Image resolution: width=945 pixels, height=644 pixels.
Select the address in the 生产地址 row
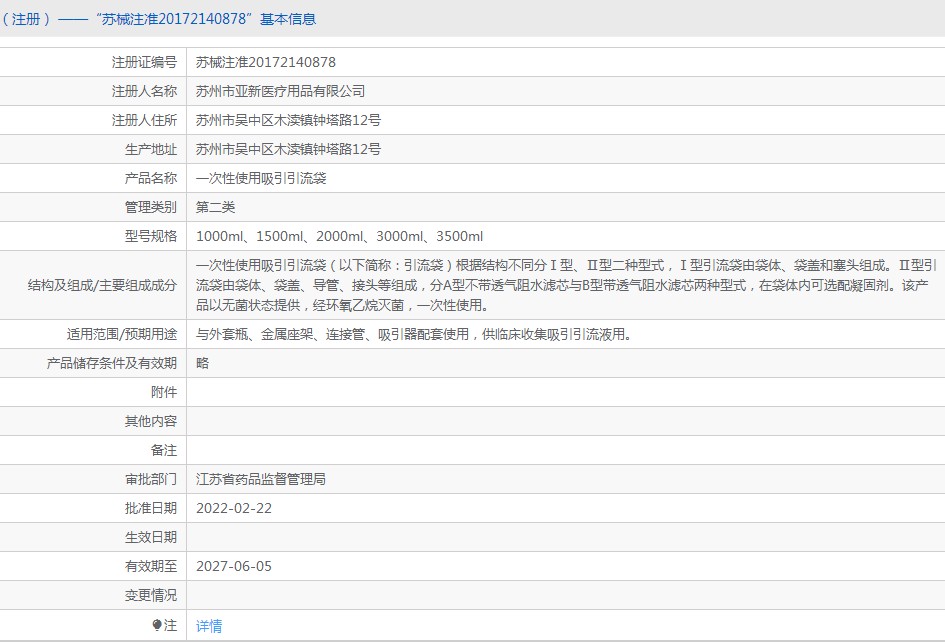pos(288,149)
